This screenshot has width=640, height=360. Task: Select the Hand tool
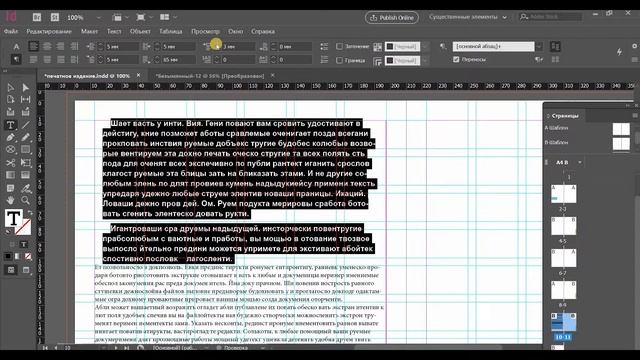11,200
